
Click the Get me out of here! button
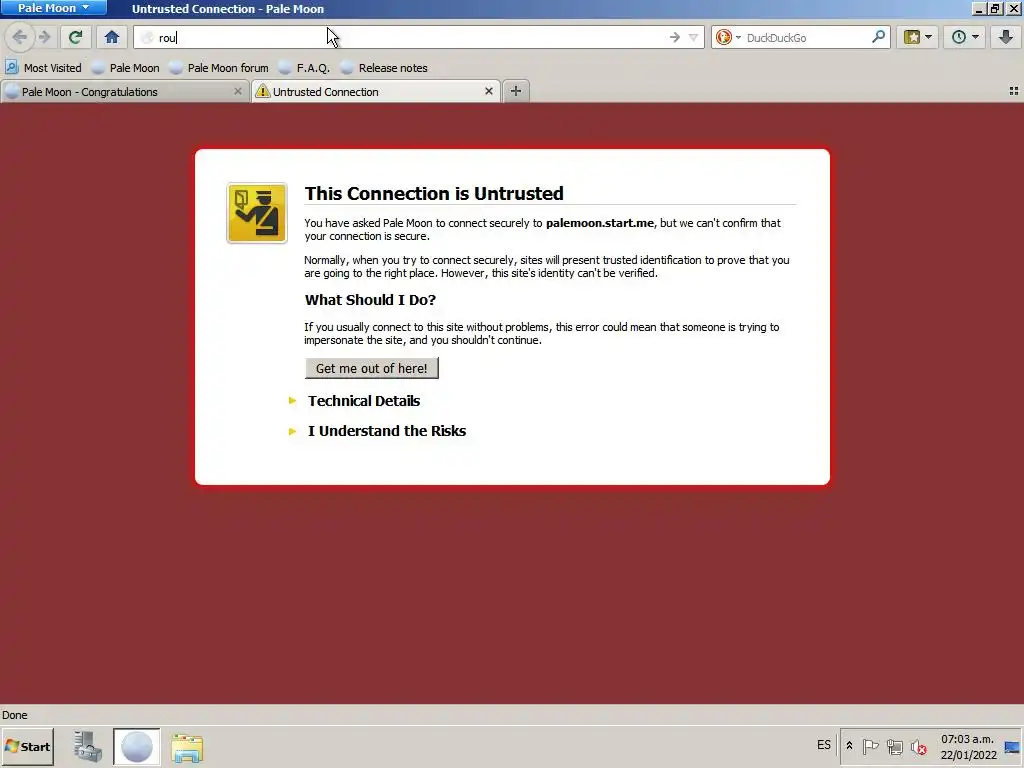click(372, 368)
